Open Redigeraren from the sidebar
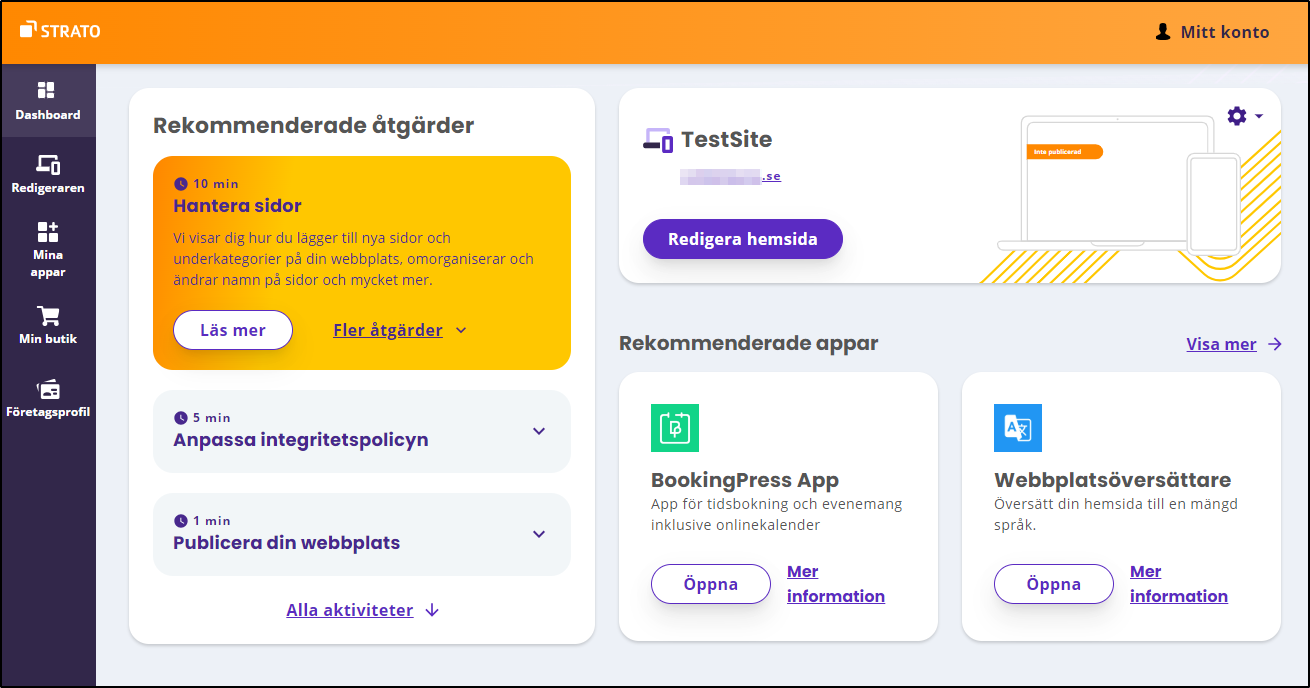 pyautogui.click(x=48, y=173)
